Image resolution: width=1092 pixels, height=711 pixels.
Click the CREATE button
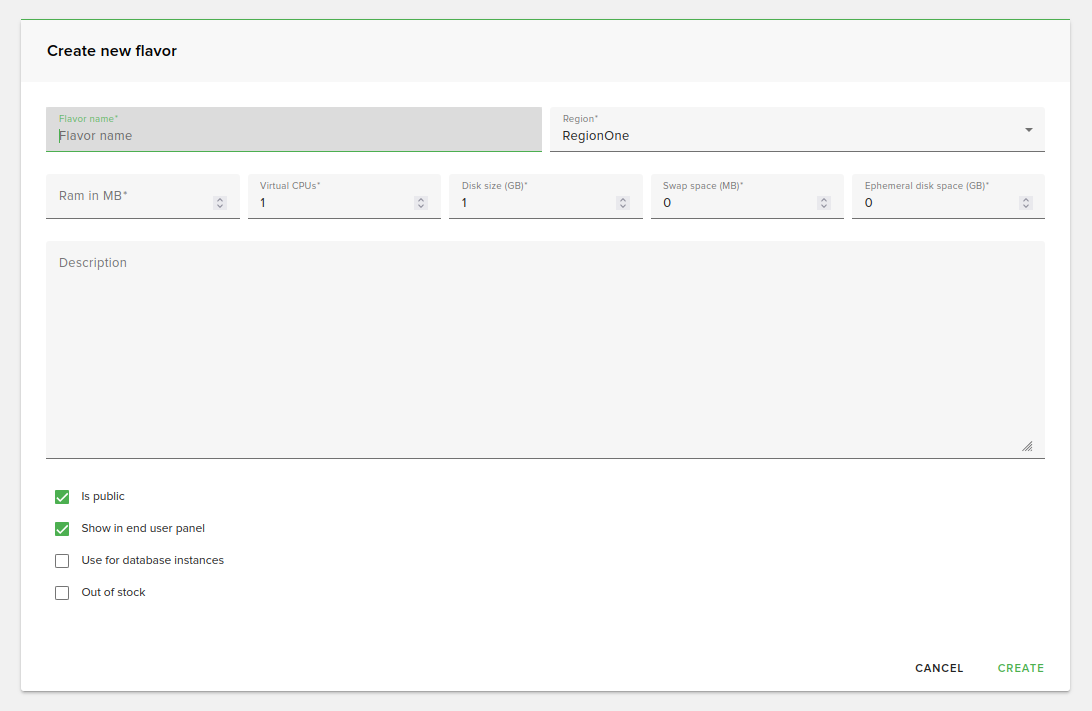click(x=1020, y=668)
